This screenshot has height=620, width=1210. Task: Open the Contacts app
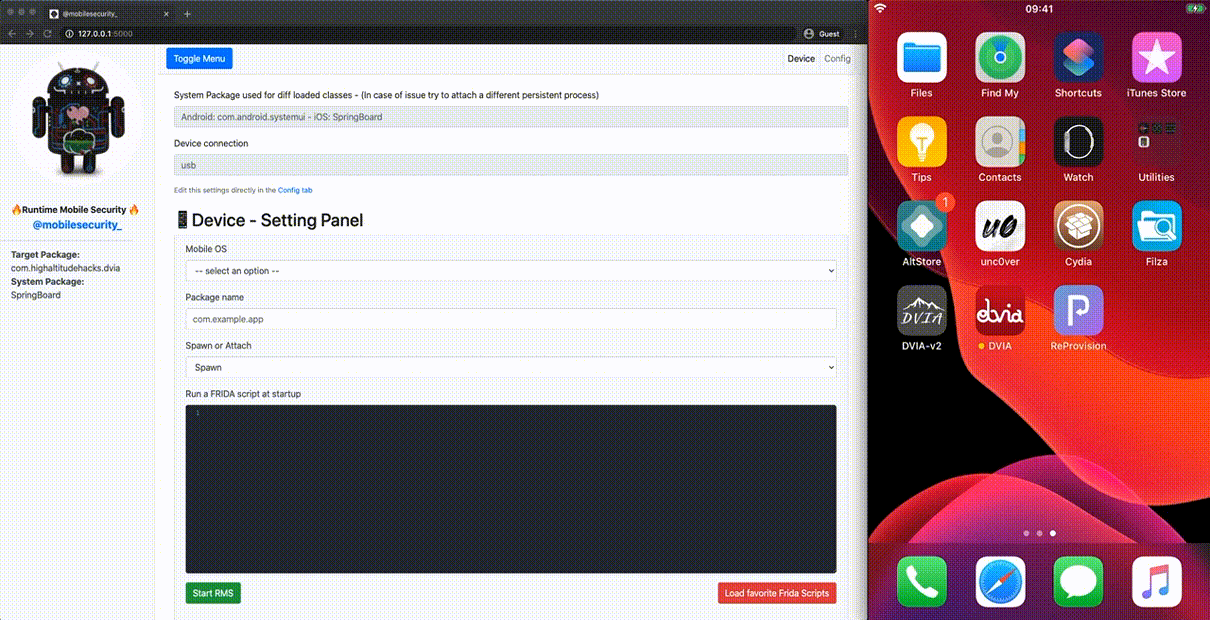click(999, 142)
